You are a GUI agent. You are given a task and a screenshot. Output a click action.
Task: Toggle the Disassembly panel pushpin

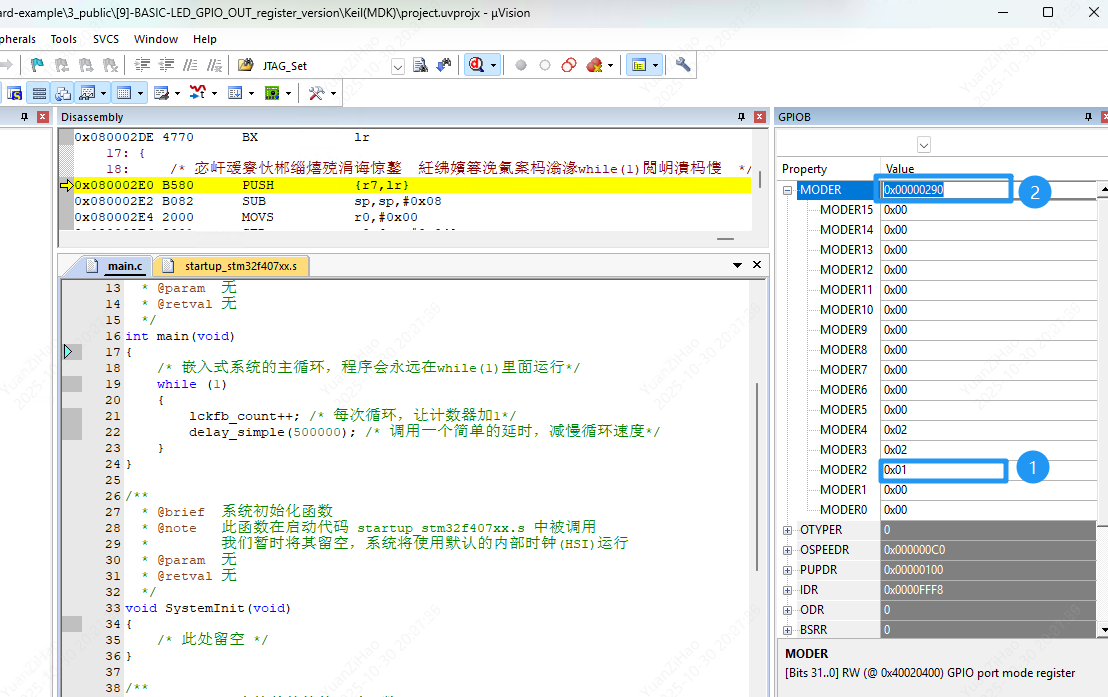click(741, 117)
